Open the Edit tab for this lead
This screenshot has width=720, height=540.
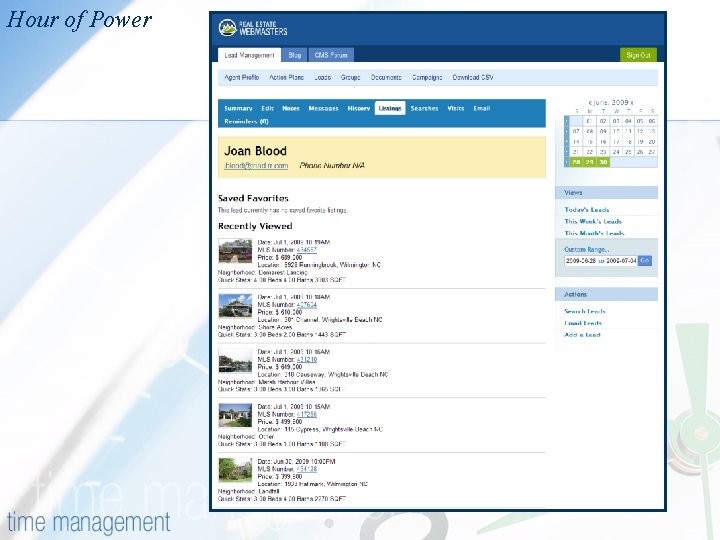267,108
